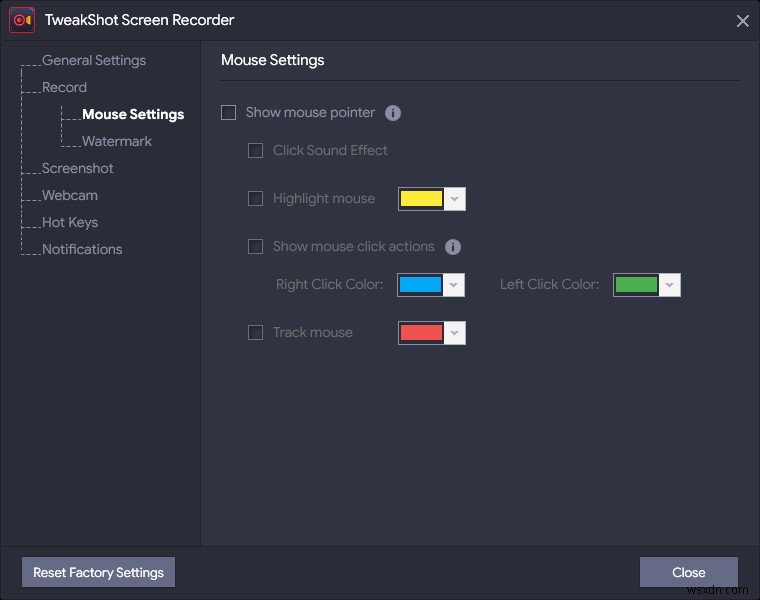Click the Reset Factory Settings button
The width and height of the screenshot is (760, 600).
pyautogui.click(x=98, y=573)
